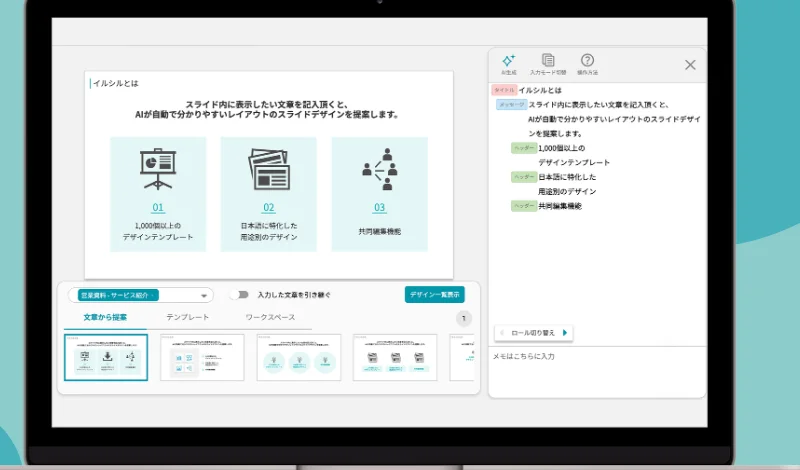Click 共同編集機能 line in the side panel
This screenshot has width=800, height=470.
(560, 206)
